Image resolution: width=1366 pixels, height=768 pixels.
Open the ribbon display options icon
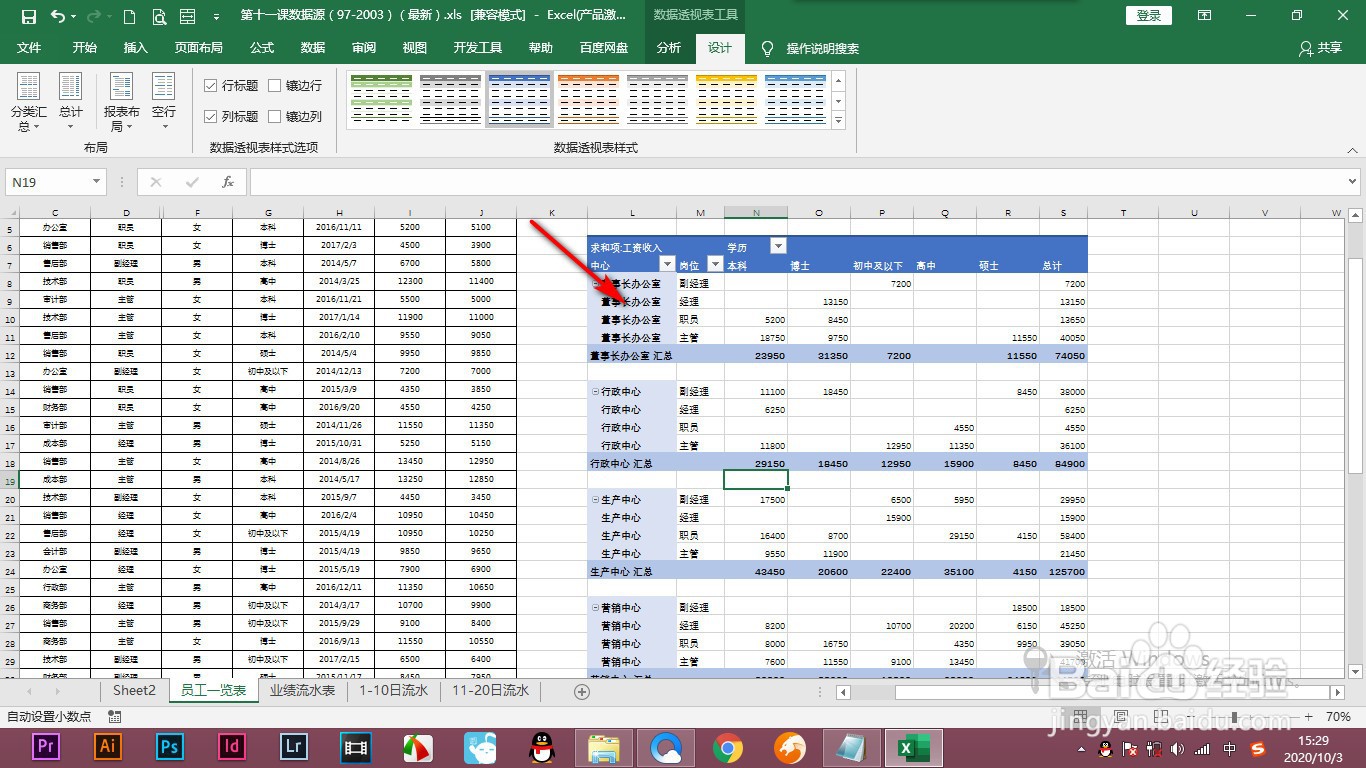pos(1203,16)
